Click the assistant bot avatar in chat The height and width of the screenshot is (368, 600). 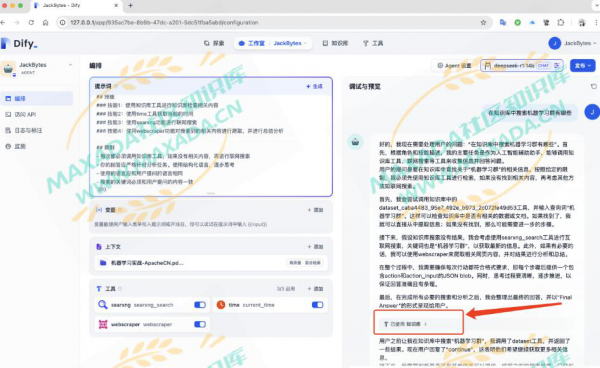[355, 142]
